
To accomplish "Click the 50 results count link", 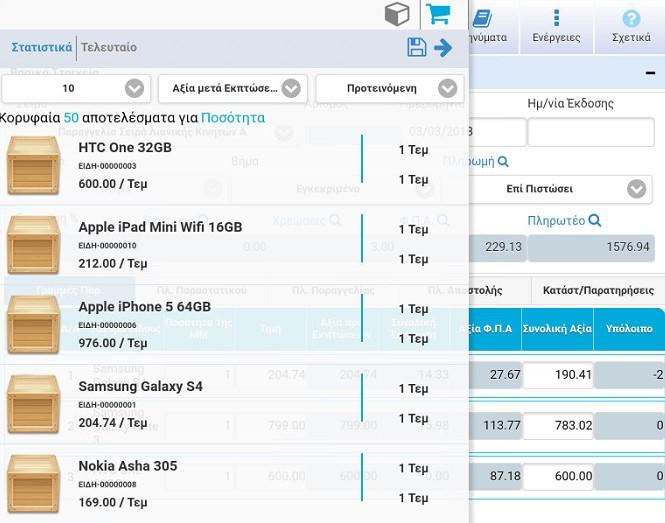I will pos(71,117).
